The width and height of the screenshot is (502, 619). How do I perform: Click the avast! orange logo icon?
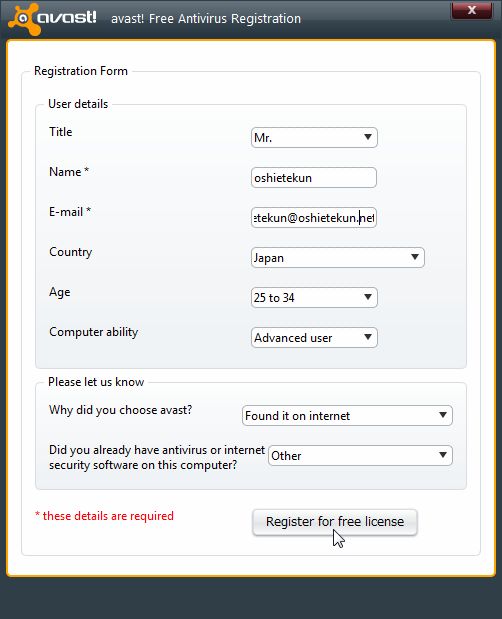pyautogui.click(x=24, y=18)
